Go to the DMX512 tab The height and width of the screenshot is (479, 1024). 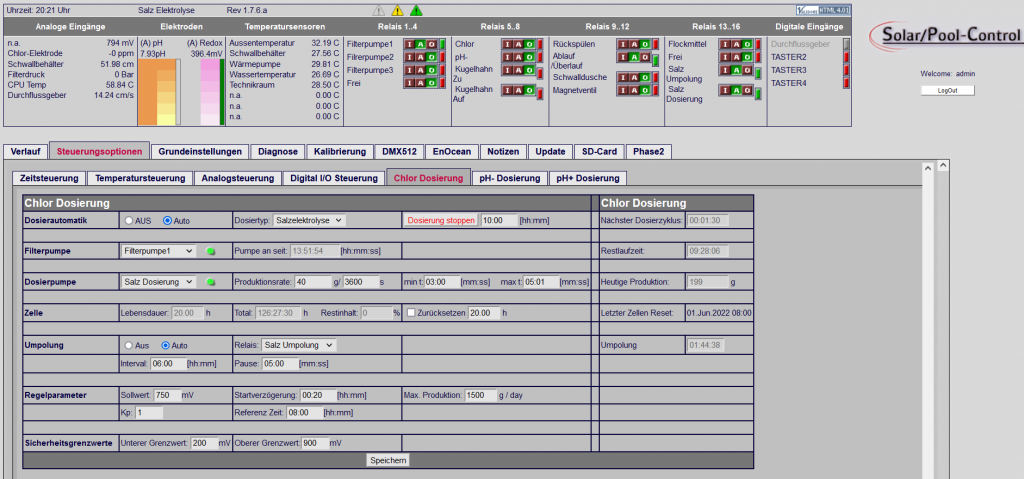coord(400,152)
